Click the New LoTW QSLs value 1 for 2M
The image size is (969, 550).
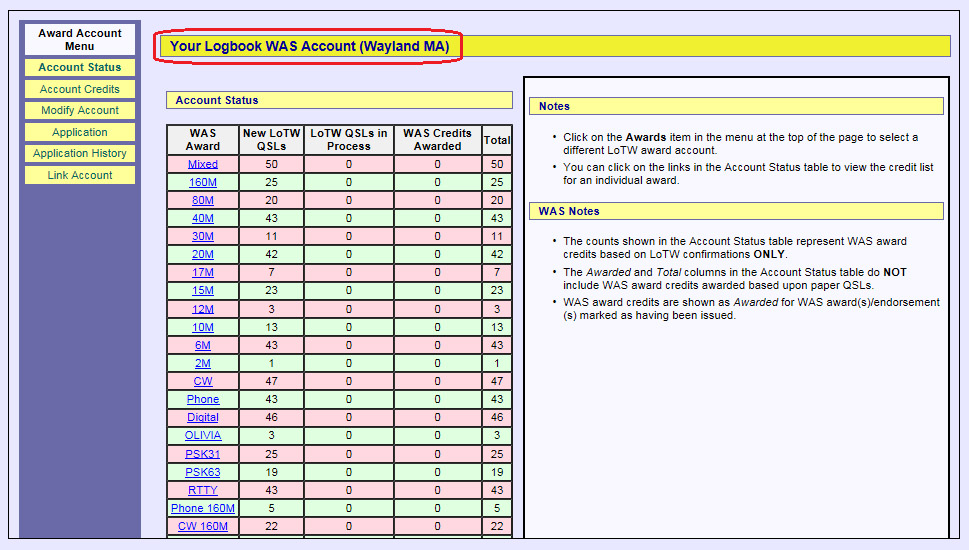tap(271, 363)
